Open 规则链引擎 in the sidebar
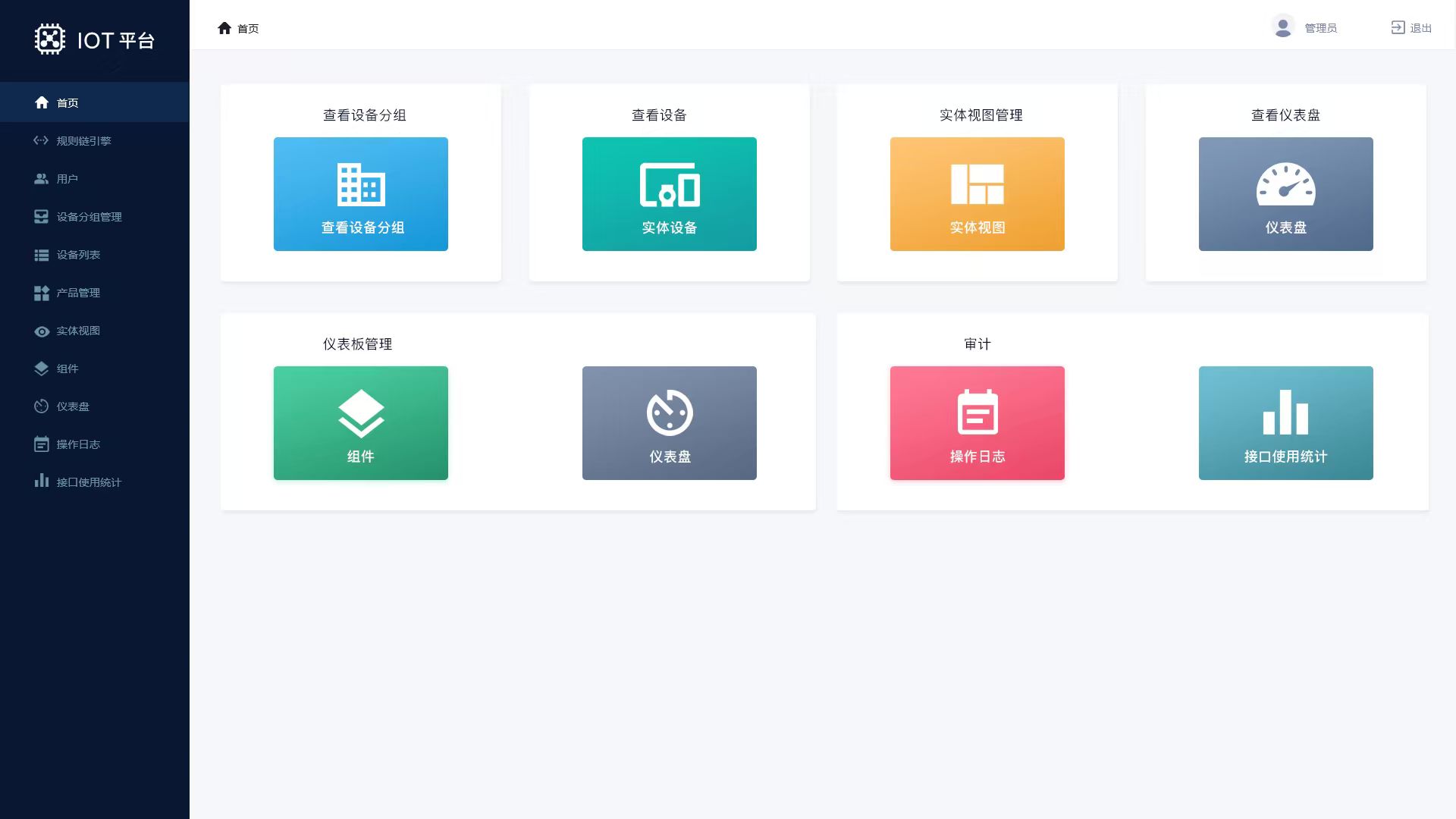 click(83, 141)
